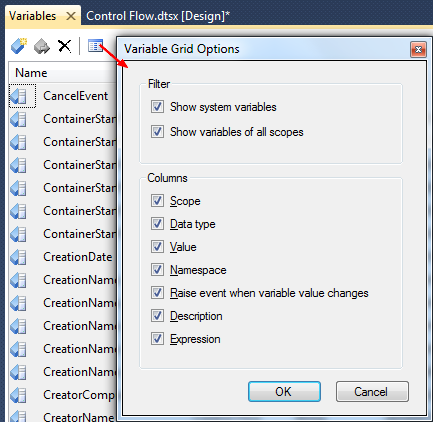Select the CreatorComp variable icon
This screenshot has height=422, width=433.
click(x=18, y=395)
